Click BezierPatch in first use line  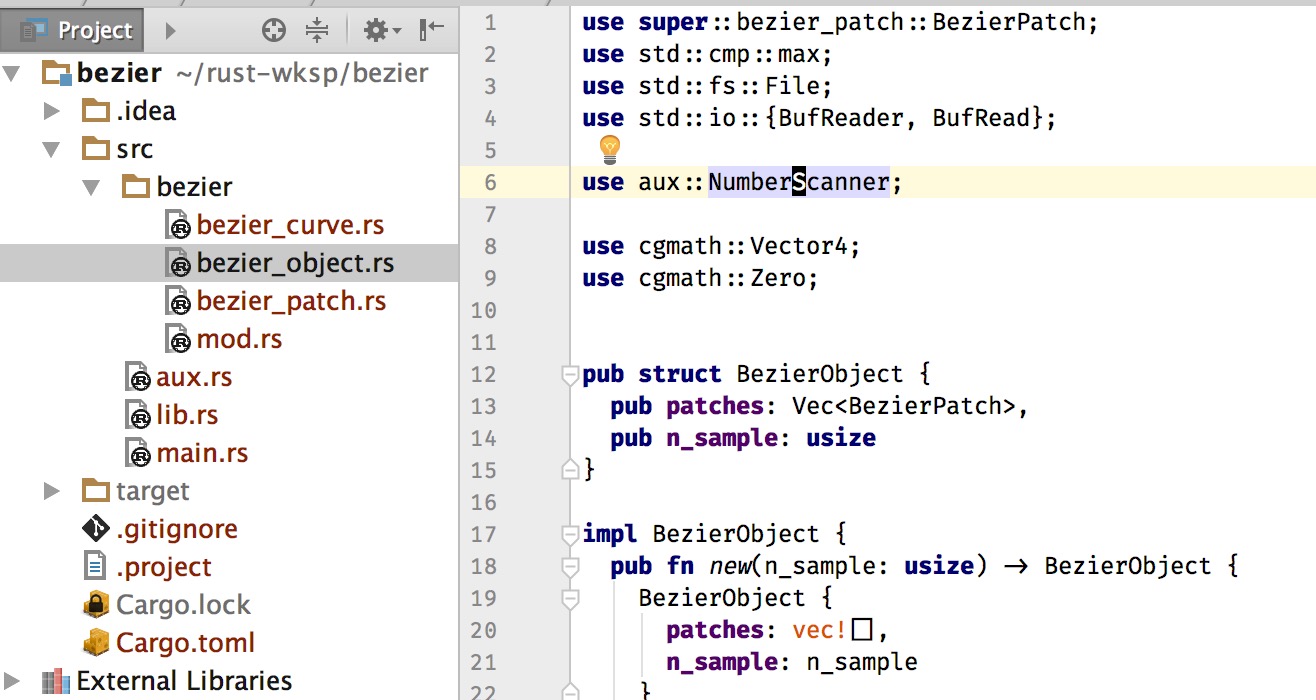pos(1009,22)
